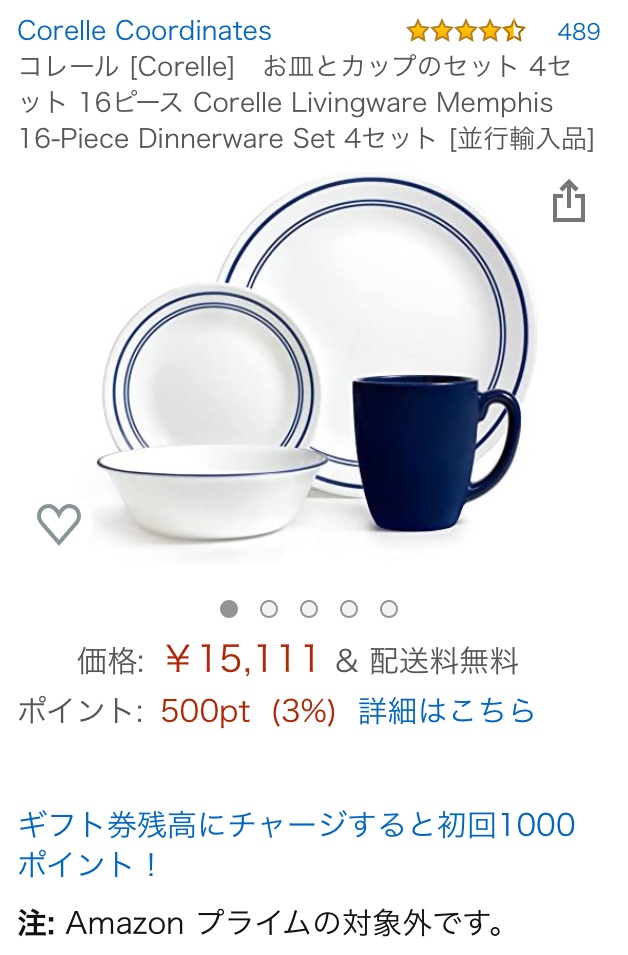View the 489 customer reviews

click(x=579, y=31)
